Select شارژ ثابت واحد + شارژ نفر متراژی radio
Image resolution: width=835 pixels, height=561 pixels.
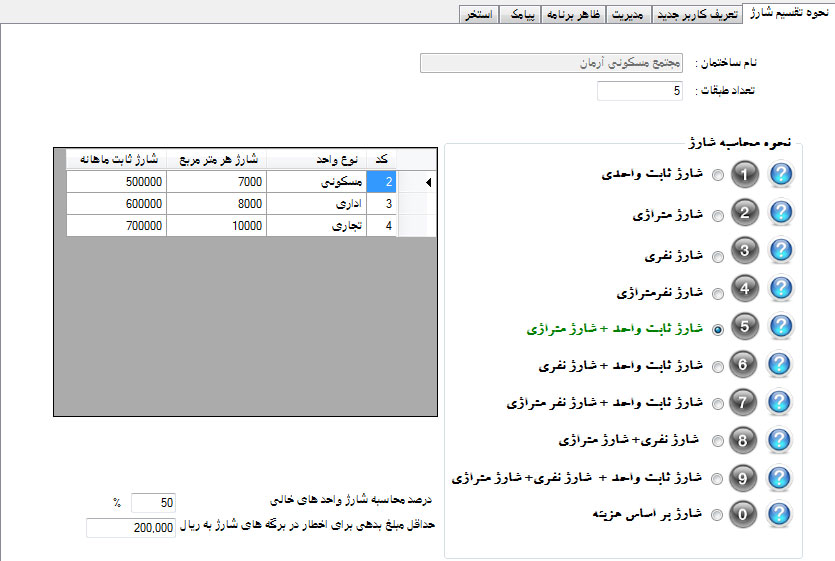(x=718, y=404)
